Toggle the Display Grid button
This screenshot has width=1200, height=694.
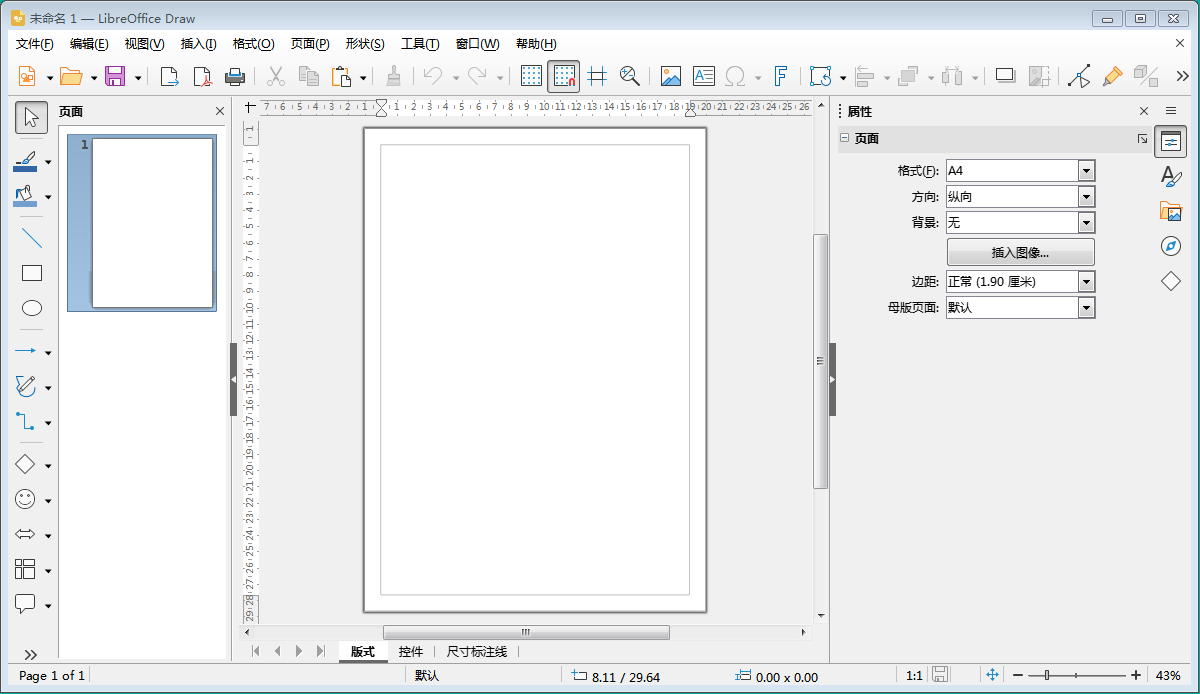click(x=532, y=76)
